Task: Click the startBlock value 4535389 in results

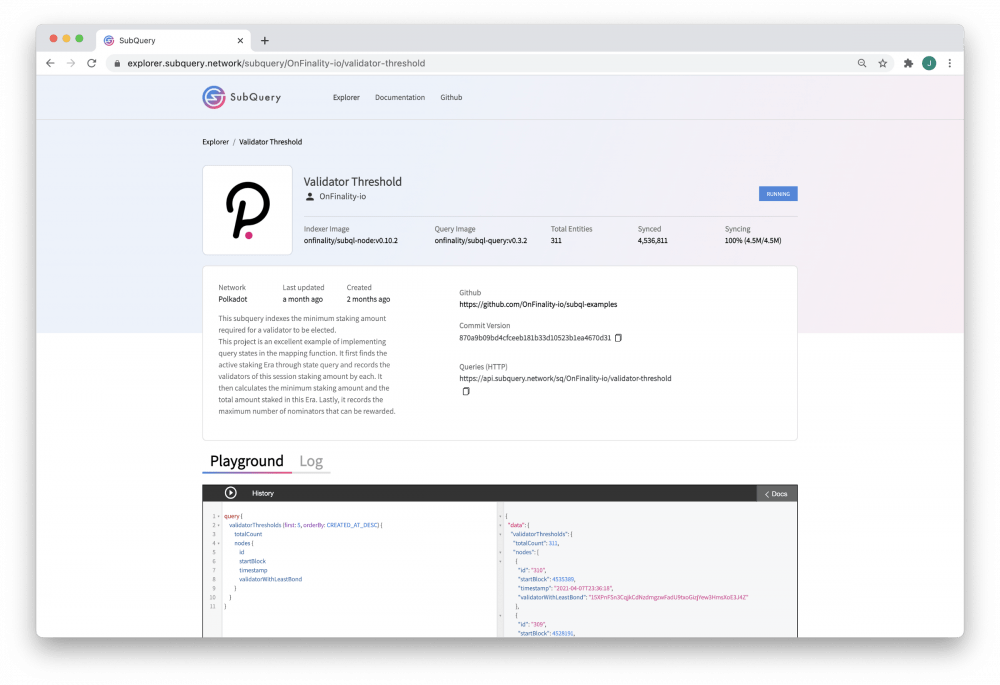Action: [x=563, y=579]
